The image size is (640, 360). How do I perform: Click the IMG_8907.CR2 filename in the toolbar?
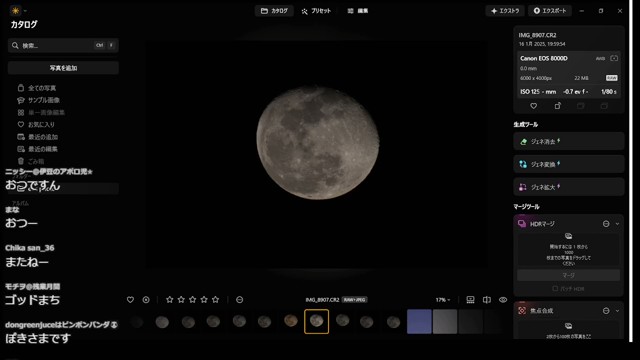click(x=322, y=300)
